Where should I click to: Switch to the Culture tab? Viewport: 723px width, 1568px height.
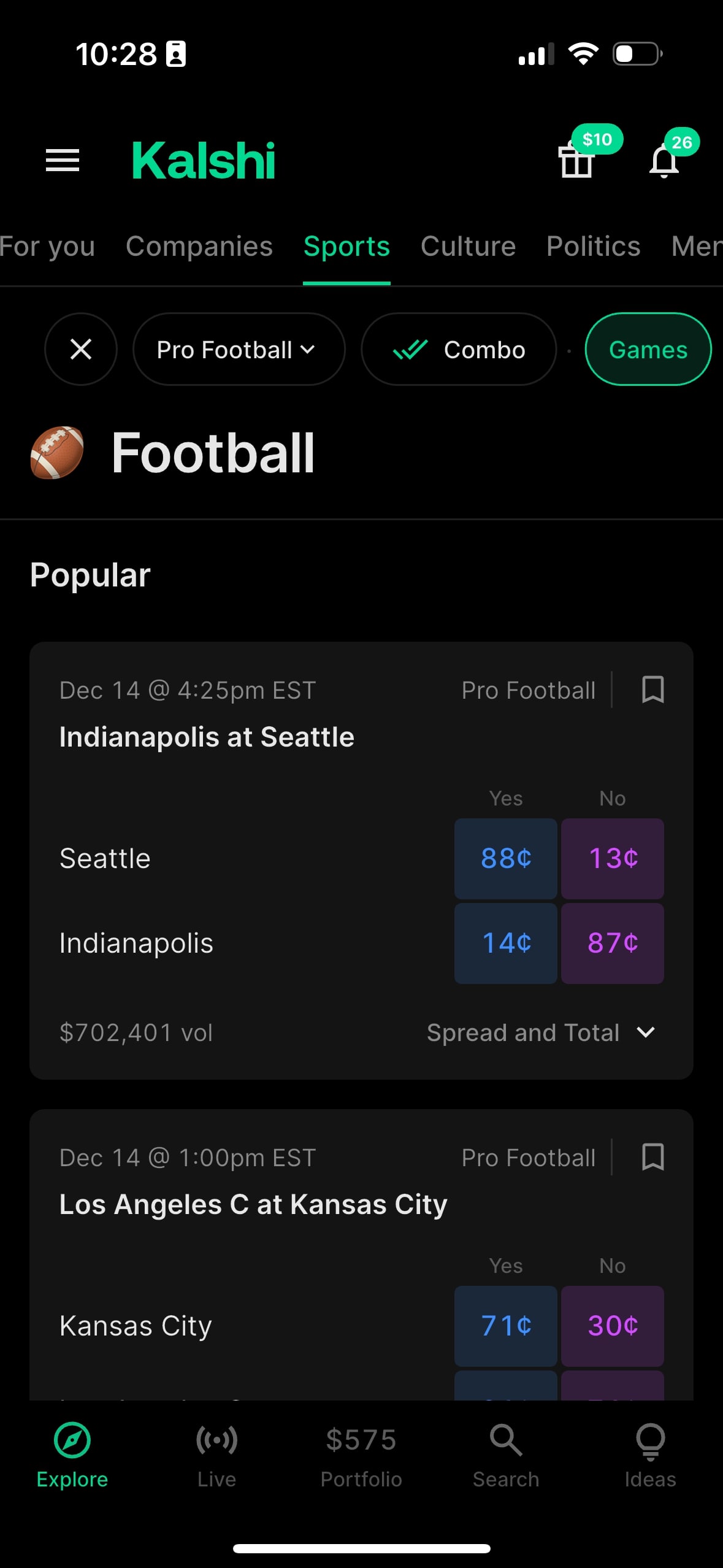coord(468,247)
